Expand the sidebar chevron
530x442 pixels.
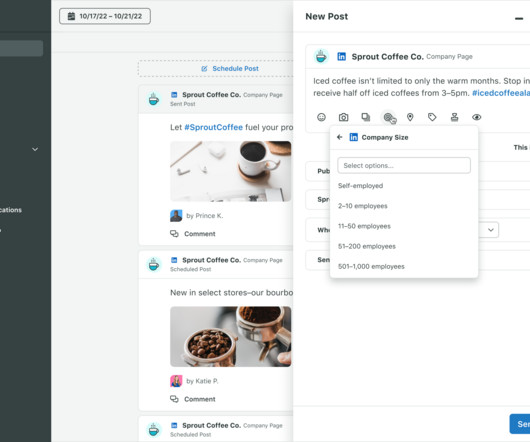pos(35,149)
